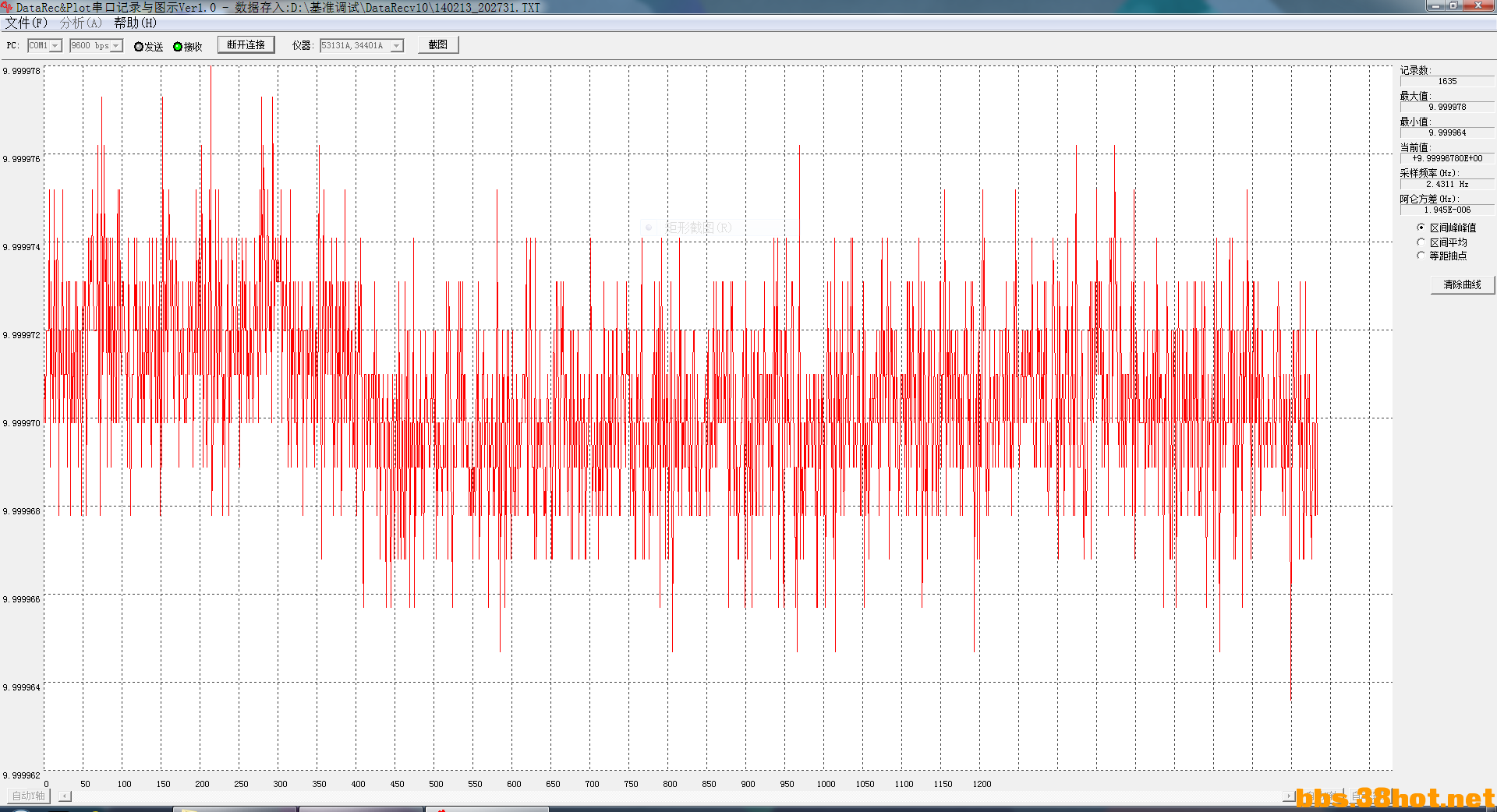Click the 最大值 value 9.999978
This screenshot has height=812, width=1497.
[1447, 108]
